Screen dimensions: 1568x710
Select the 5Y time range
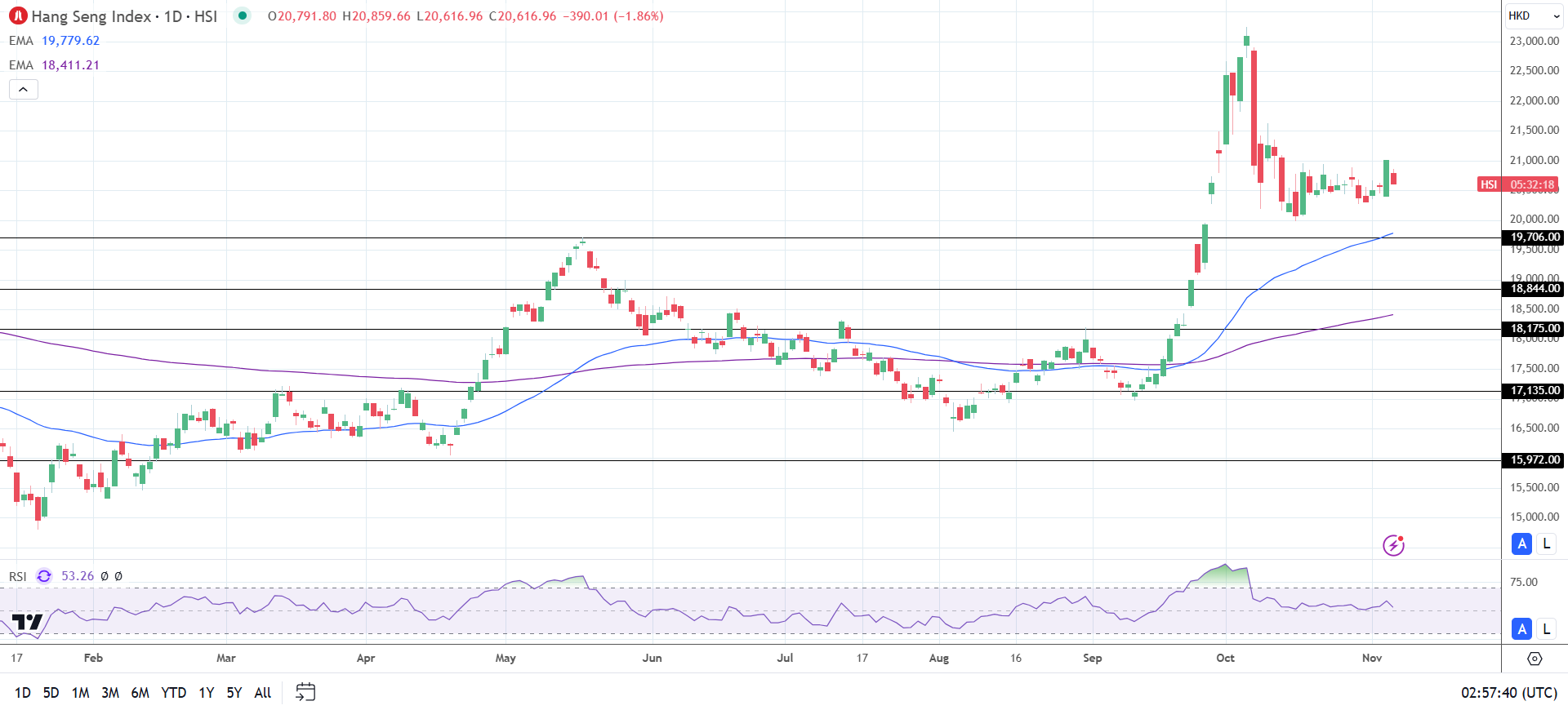click(234, 693)
